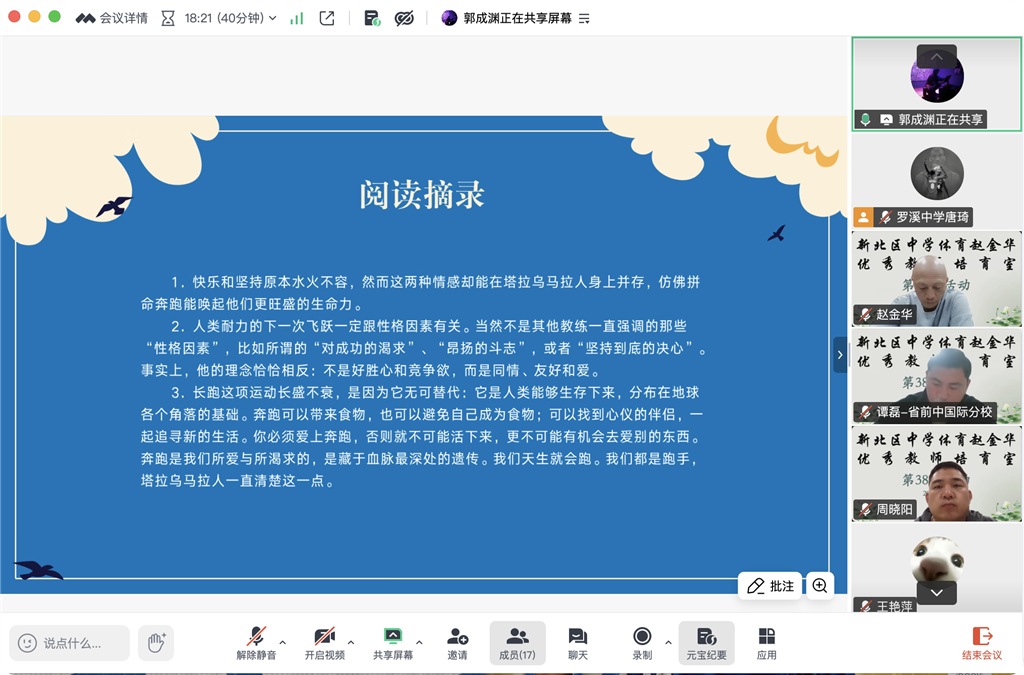
Task: Select 罗溪中学唐琦 participant tile
Action: click(x=936, y=181)
